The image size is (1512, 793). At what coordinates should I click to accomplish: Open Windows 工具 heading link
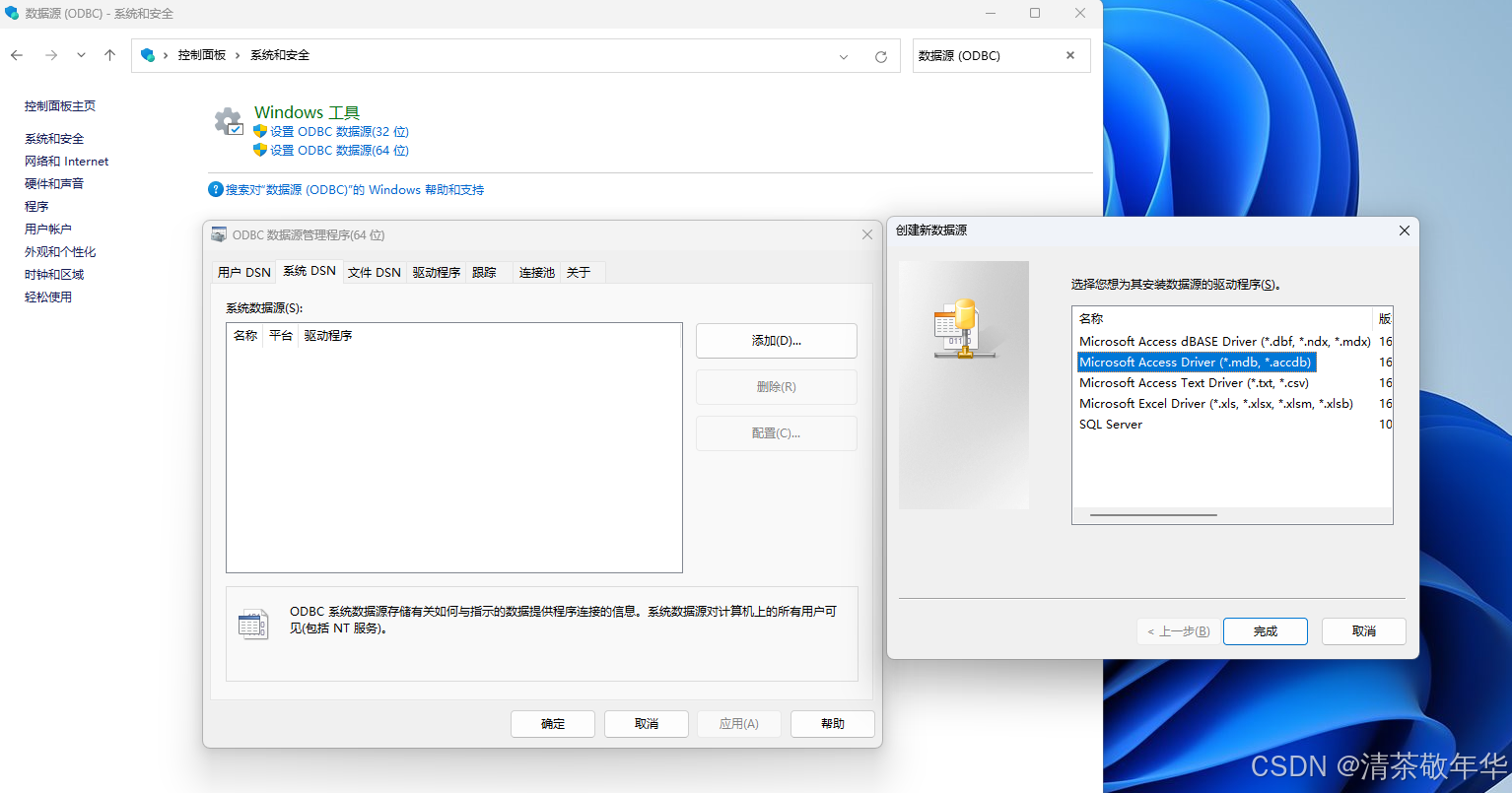307,112
